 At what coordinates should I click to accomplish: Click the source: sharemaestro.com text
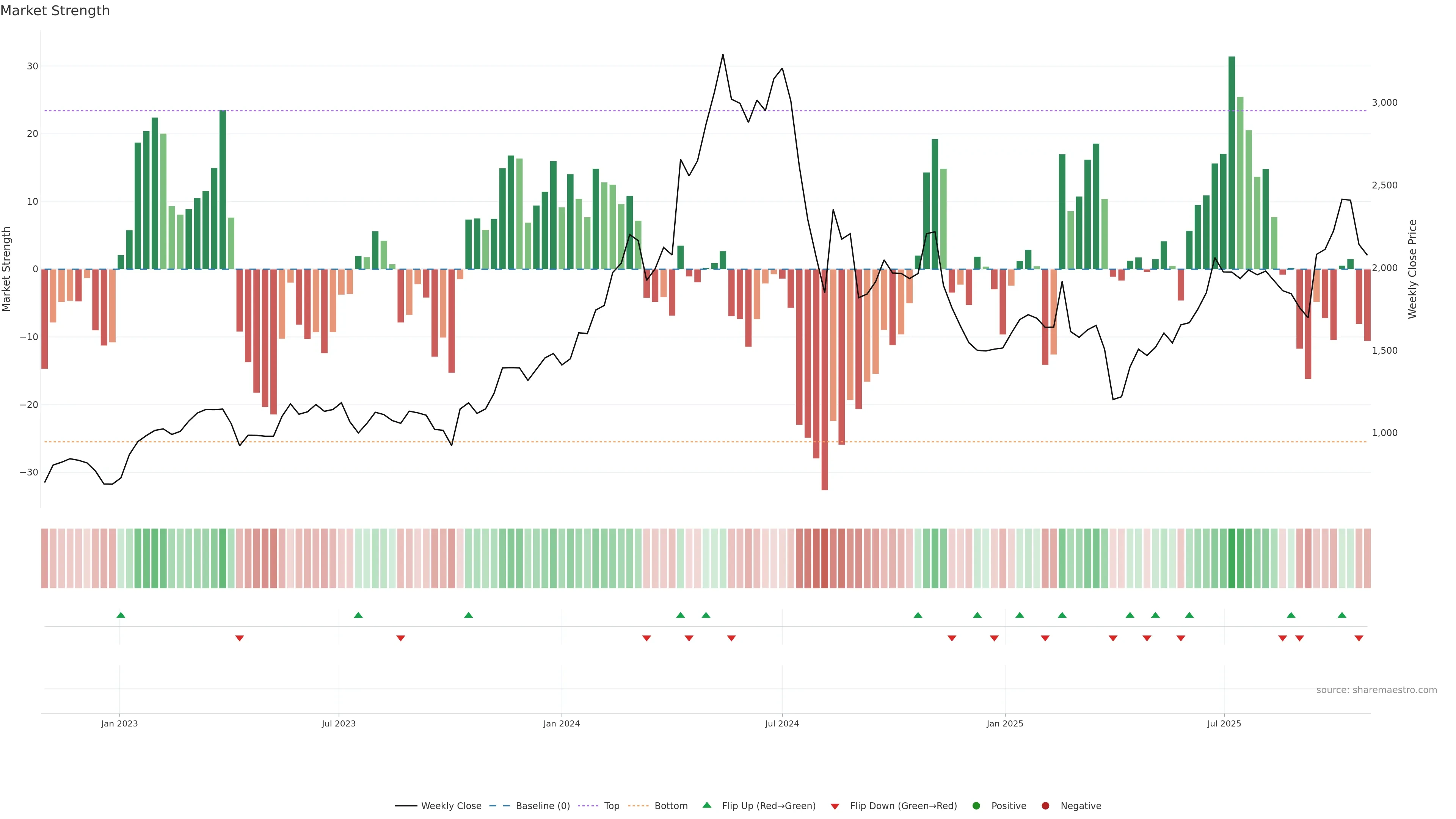(x=1376, y=690)
